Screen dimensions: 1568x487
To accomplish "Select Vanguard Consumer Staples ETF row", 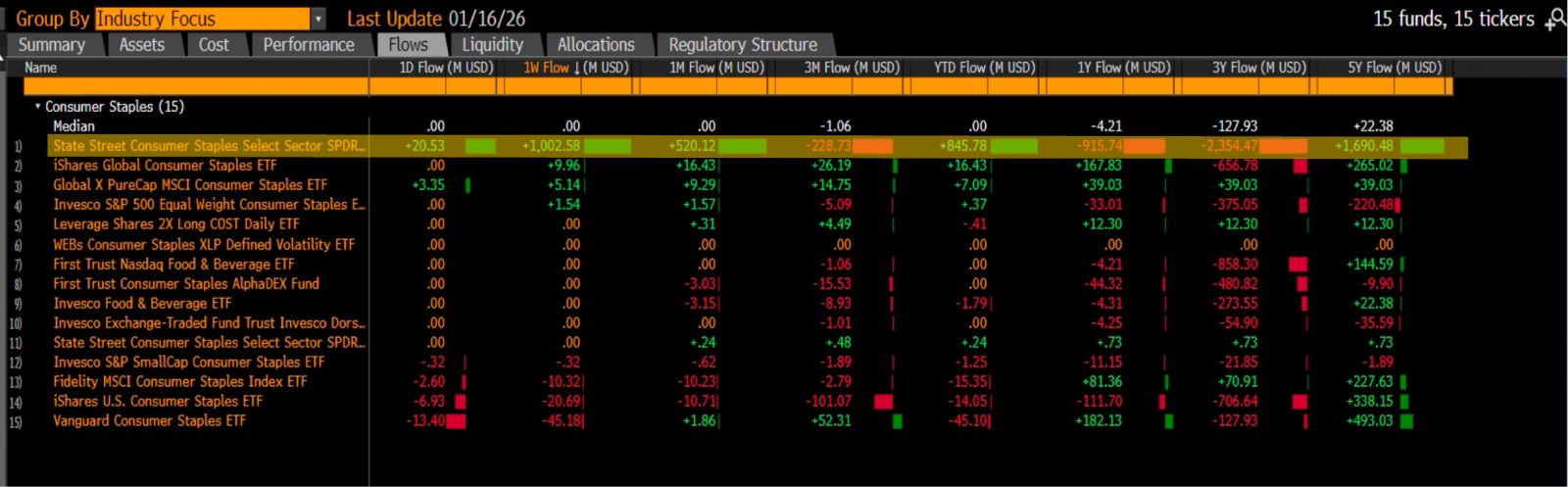I will point(149,421).
